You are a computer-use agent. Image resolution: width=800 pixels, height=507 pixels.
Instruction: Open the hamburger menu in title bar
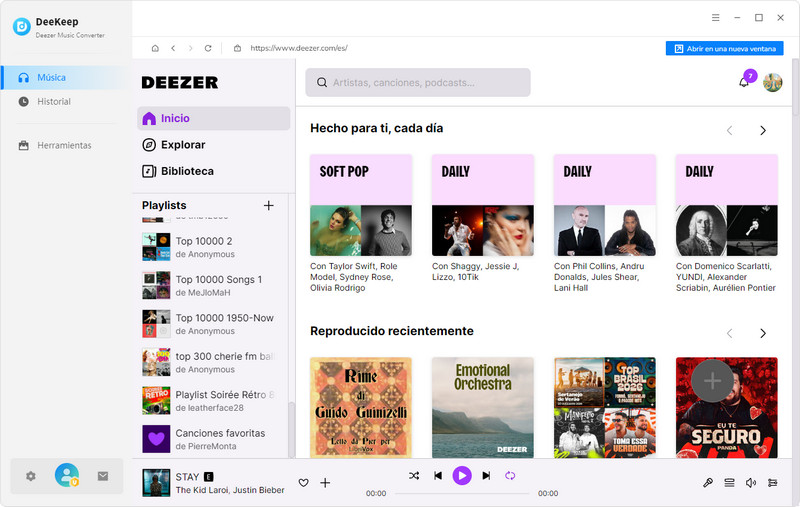point(715,18)
